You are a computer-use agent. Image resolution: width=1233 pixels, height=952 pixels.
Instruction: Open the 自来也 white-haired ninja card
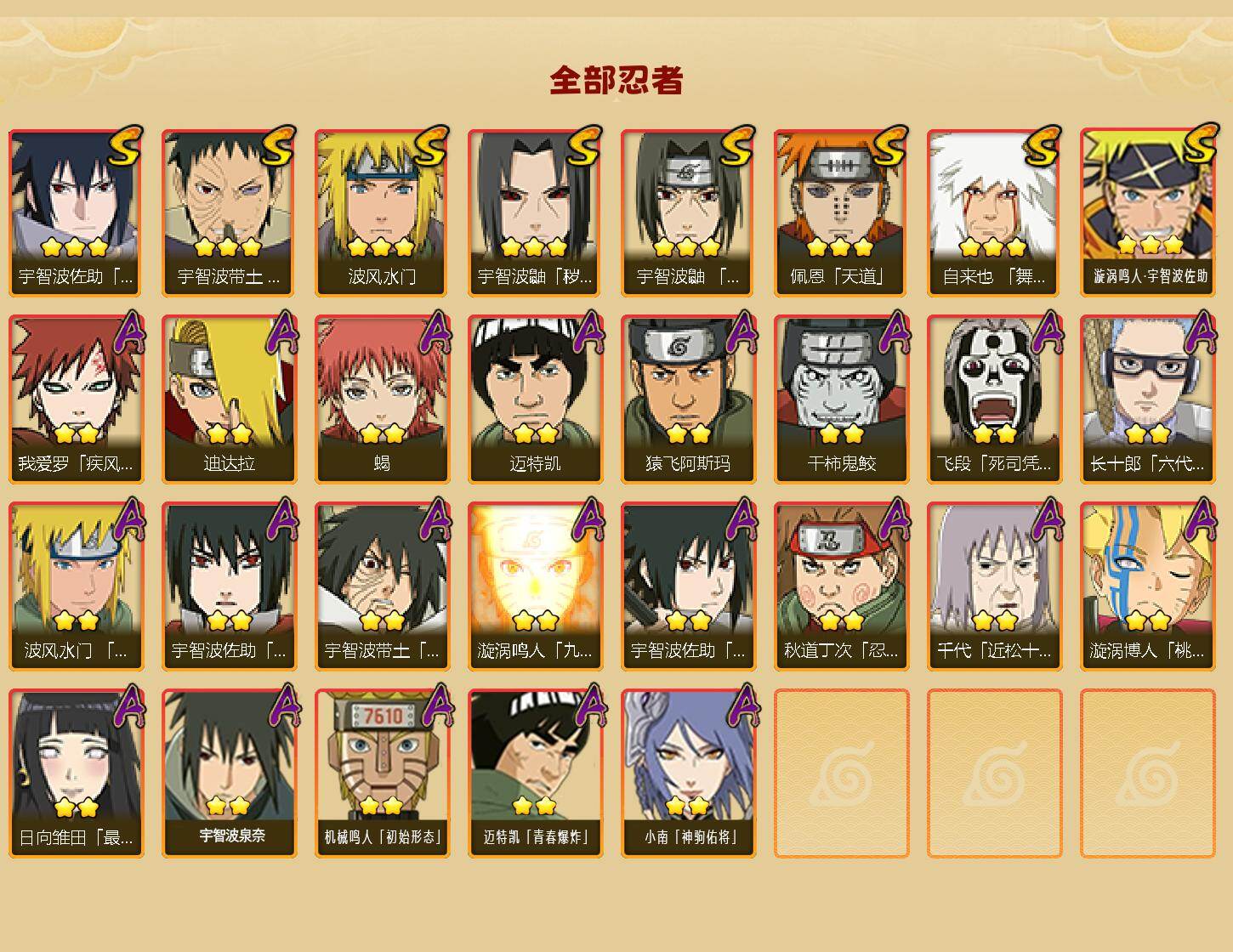[x=994, y=212]
